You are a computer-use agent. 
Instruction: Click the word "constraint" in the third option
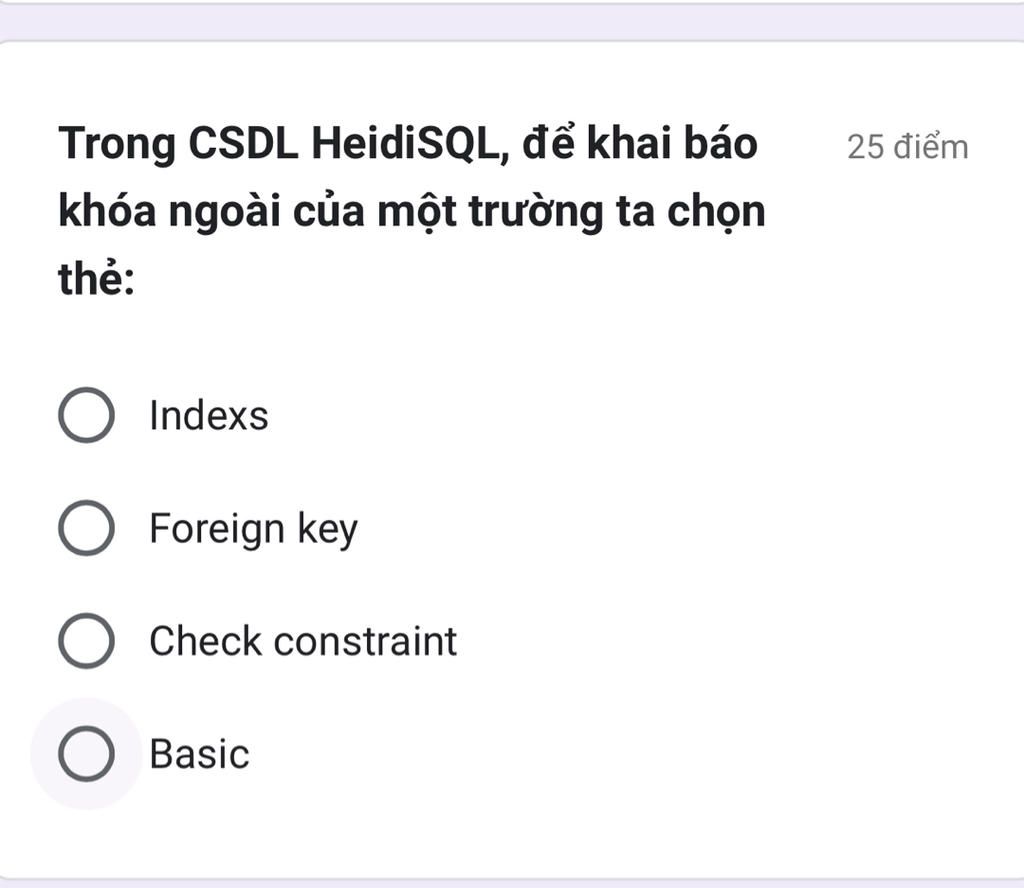(365, 641)
